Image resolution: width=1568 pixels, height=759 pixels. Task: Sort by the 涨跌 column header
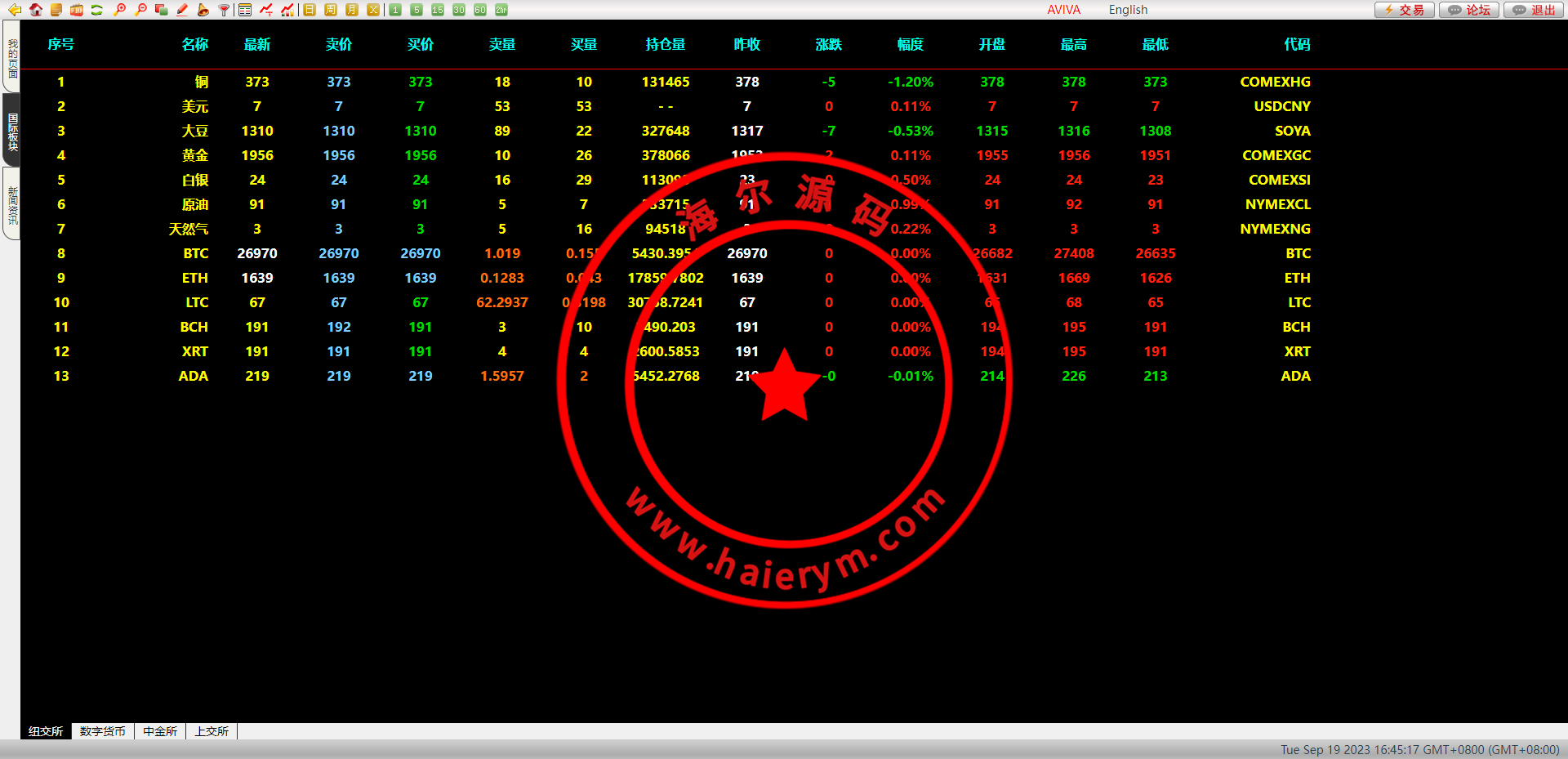coord(828,44)
